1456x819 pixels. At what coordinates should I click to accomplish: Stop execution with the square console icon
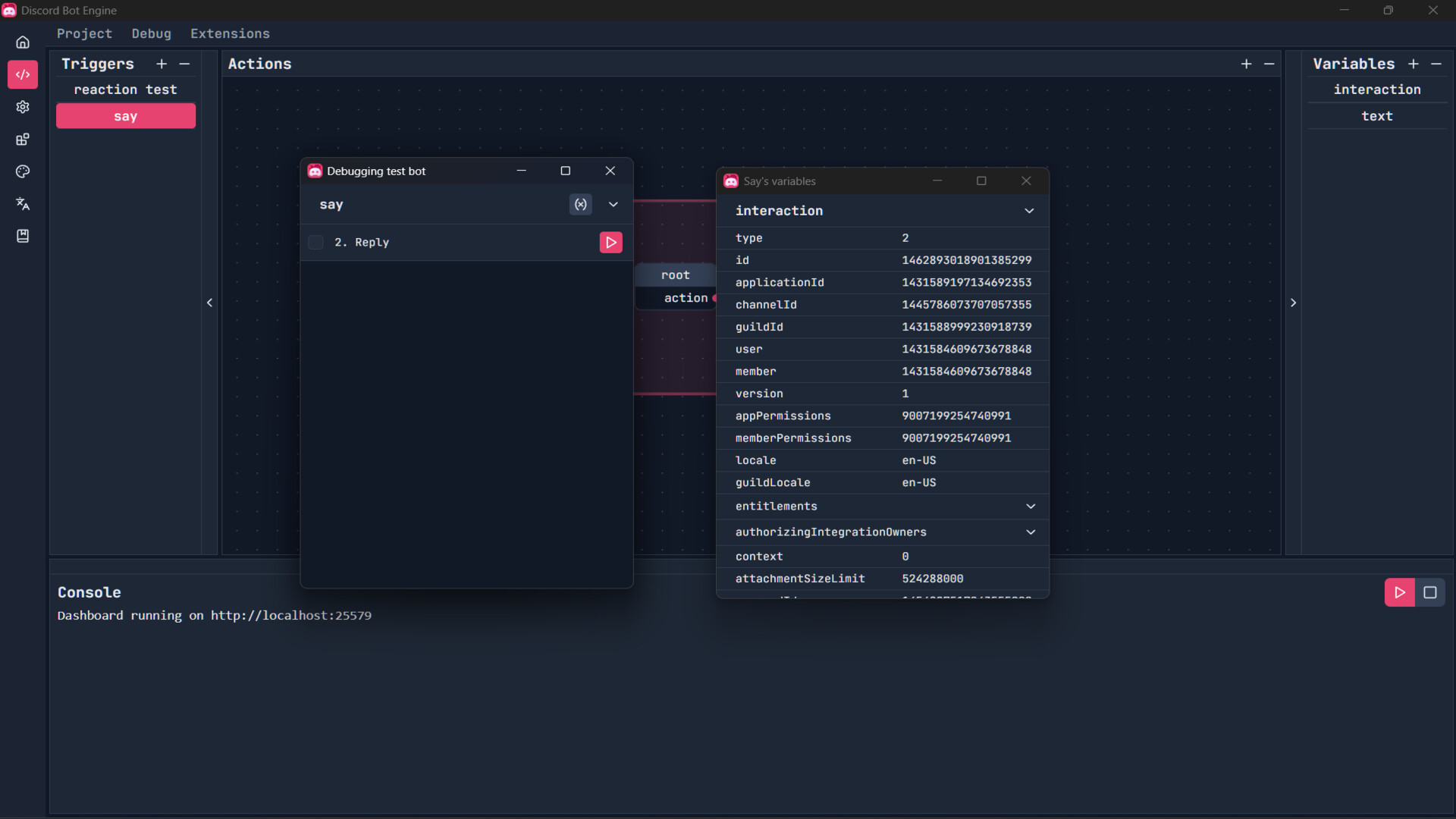tap(1430, 592)
